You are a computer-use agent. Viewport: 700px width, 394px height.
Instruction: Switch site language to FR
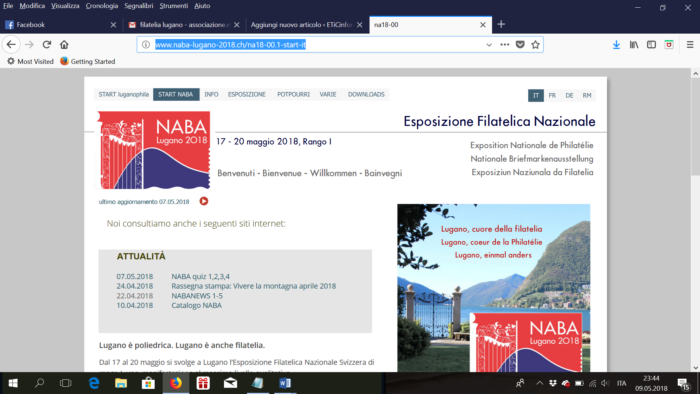click(x=552, y=95)
